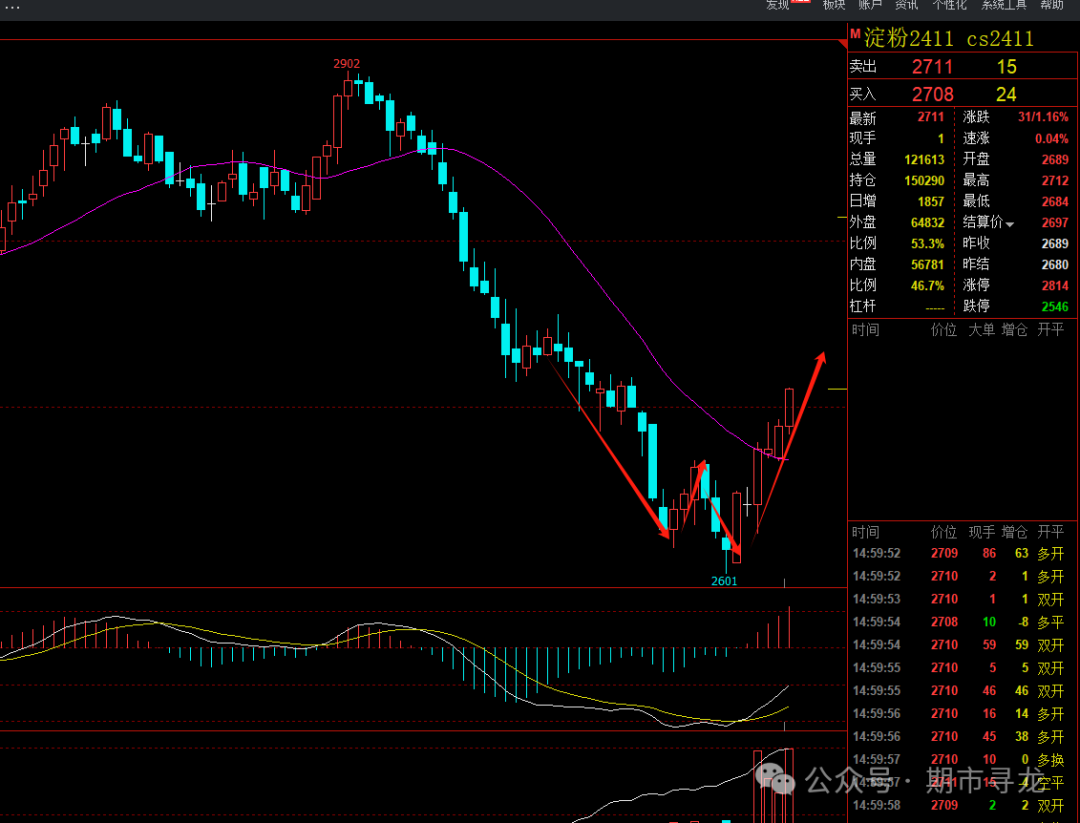Click the 2601 low price label on chart

724,581
